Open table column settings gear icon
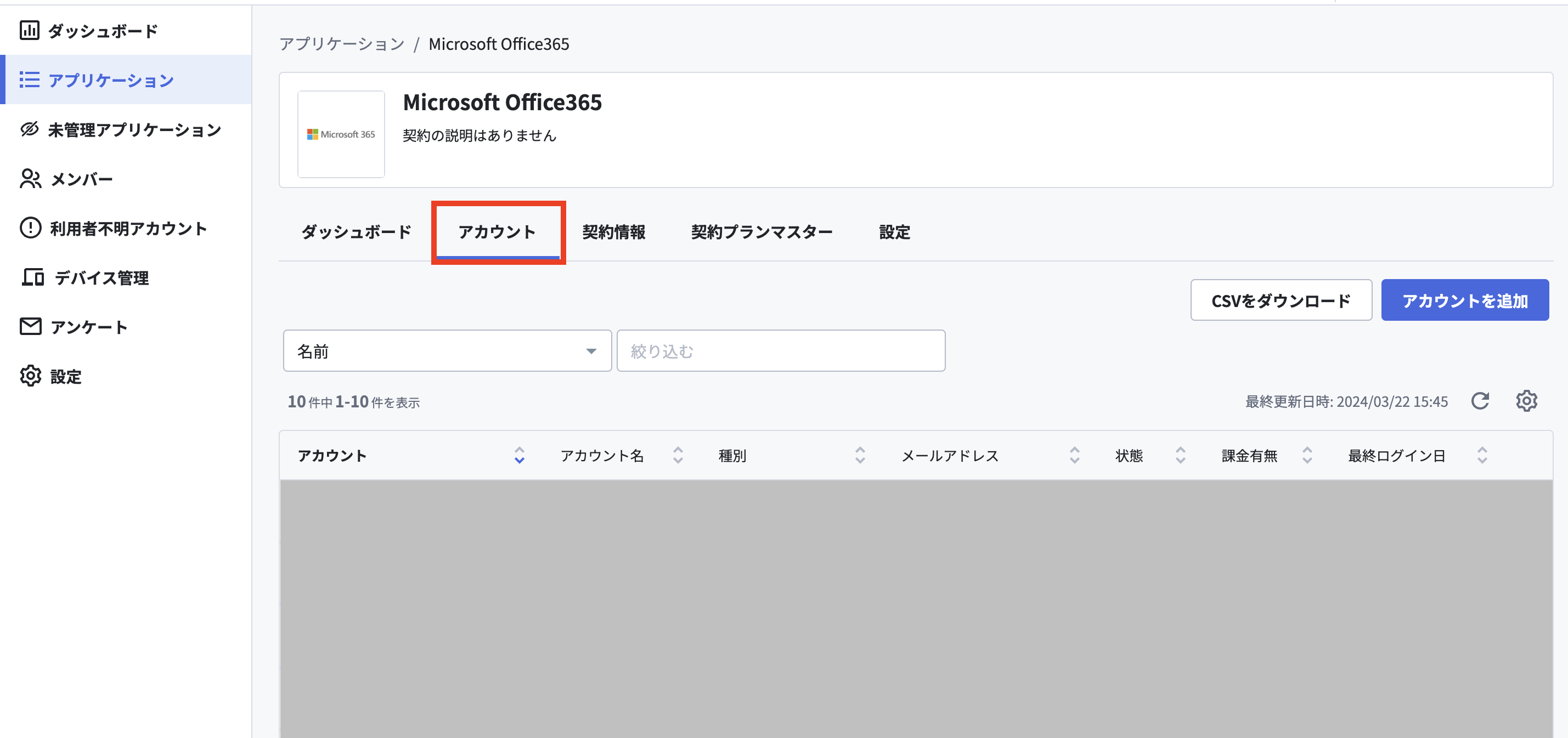 (x=1526, y=401)
